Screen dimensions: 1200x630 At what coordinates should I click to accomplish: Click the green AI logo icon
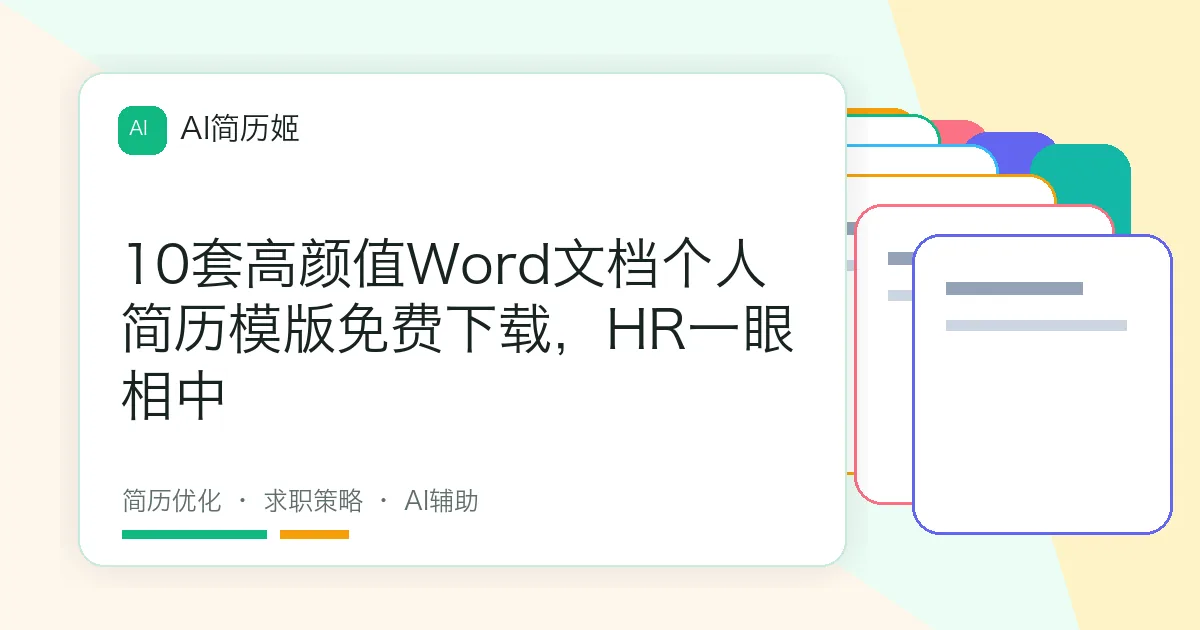click(142, 130)
